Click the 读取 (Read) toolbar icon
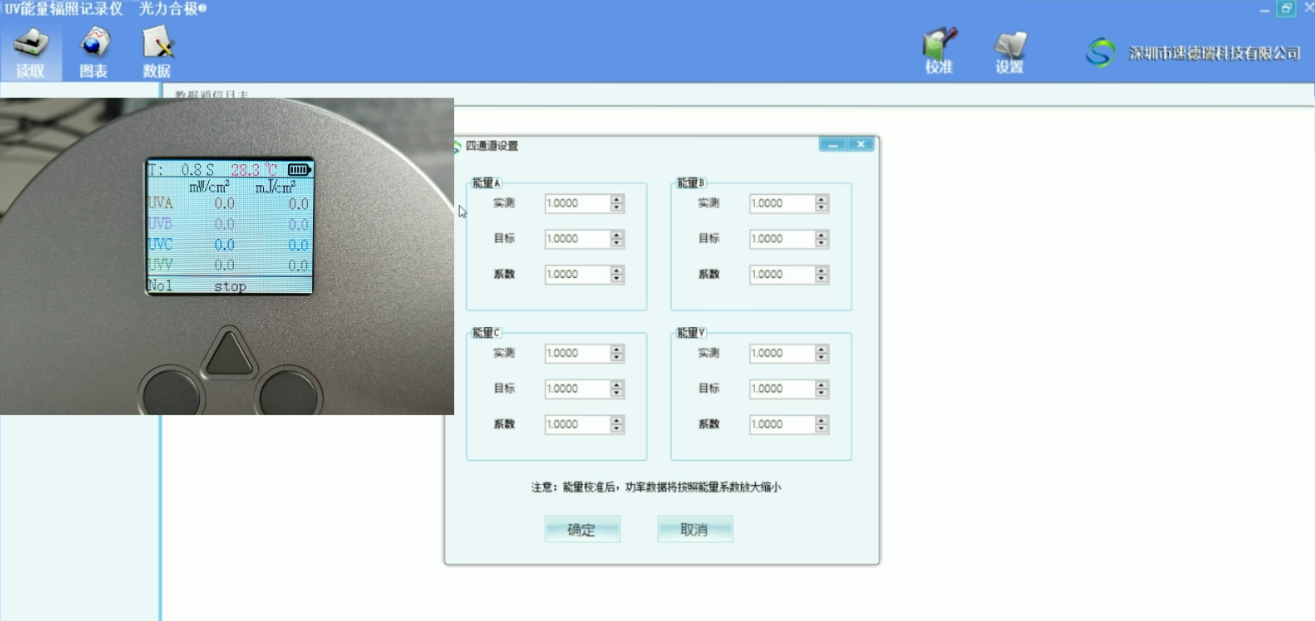 [30, 52]
